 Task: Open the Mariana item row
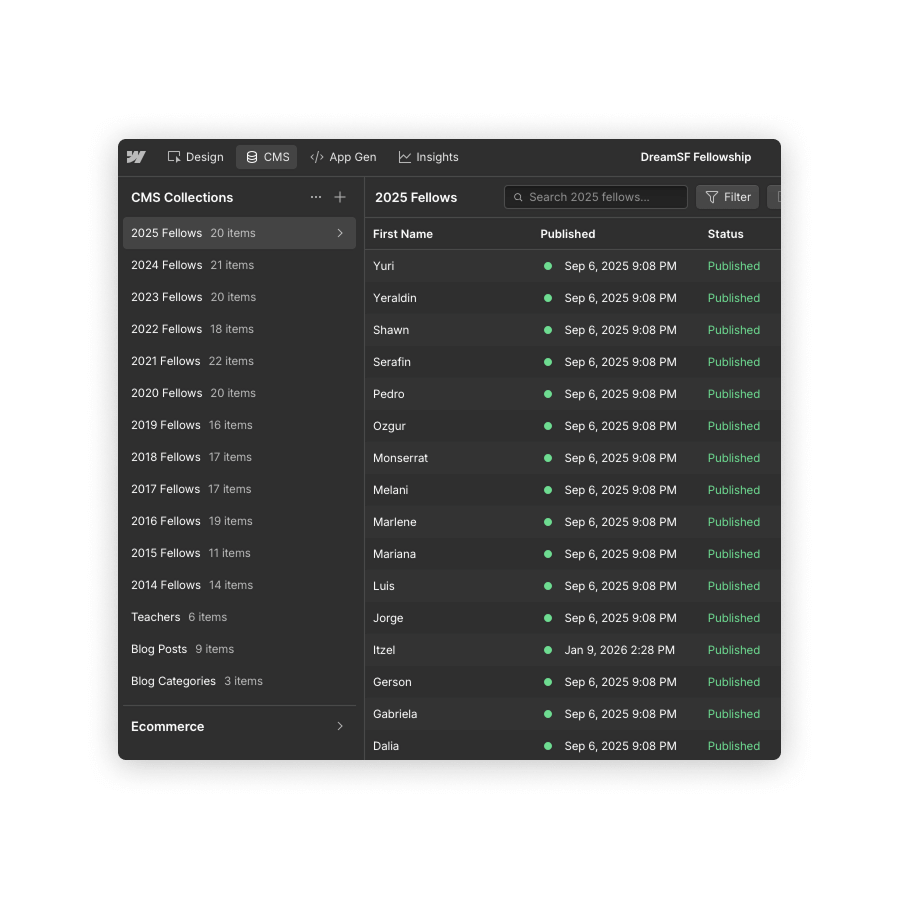coord(573,554)
